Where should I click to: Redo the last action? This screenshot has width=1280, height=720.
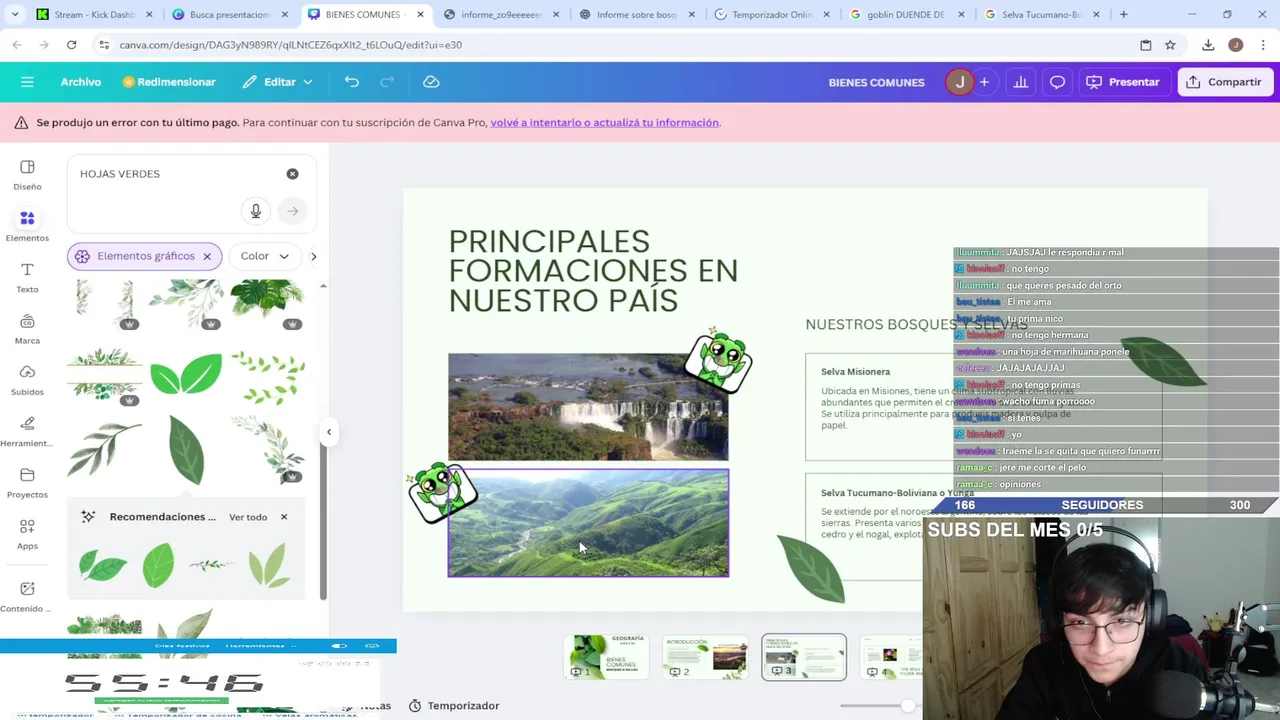click(x=387, y=82)
